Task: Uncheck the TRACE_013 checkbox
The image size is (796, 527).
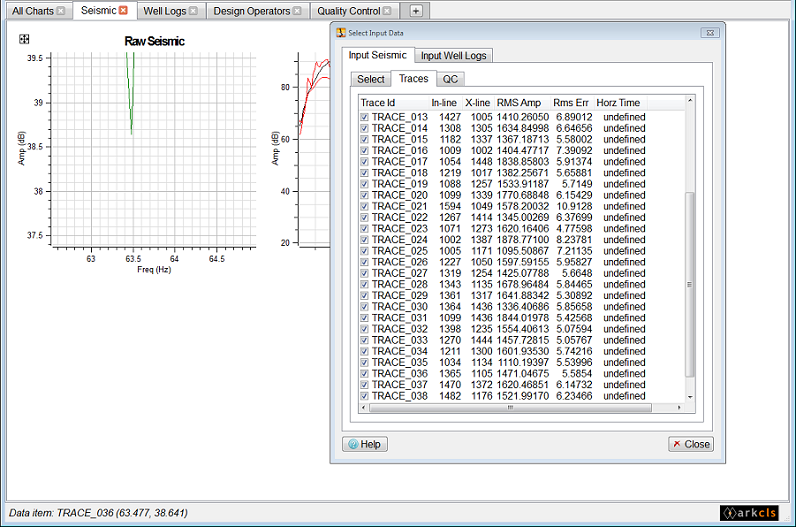Action: click(364, 117)
